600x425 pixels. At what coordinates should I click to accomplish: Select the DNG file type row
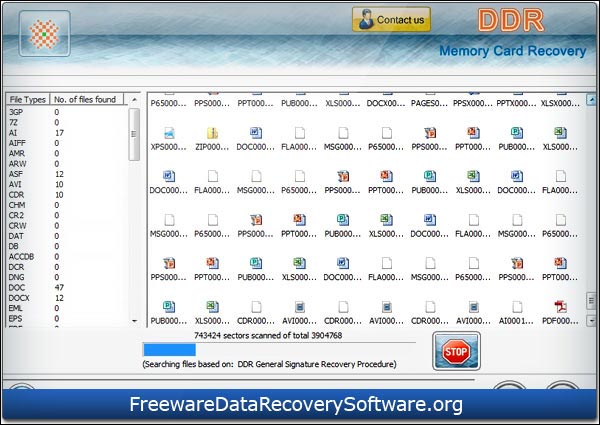67,277
